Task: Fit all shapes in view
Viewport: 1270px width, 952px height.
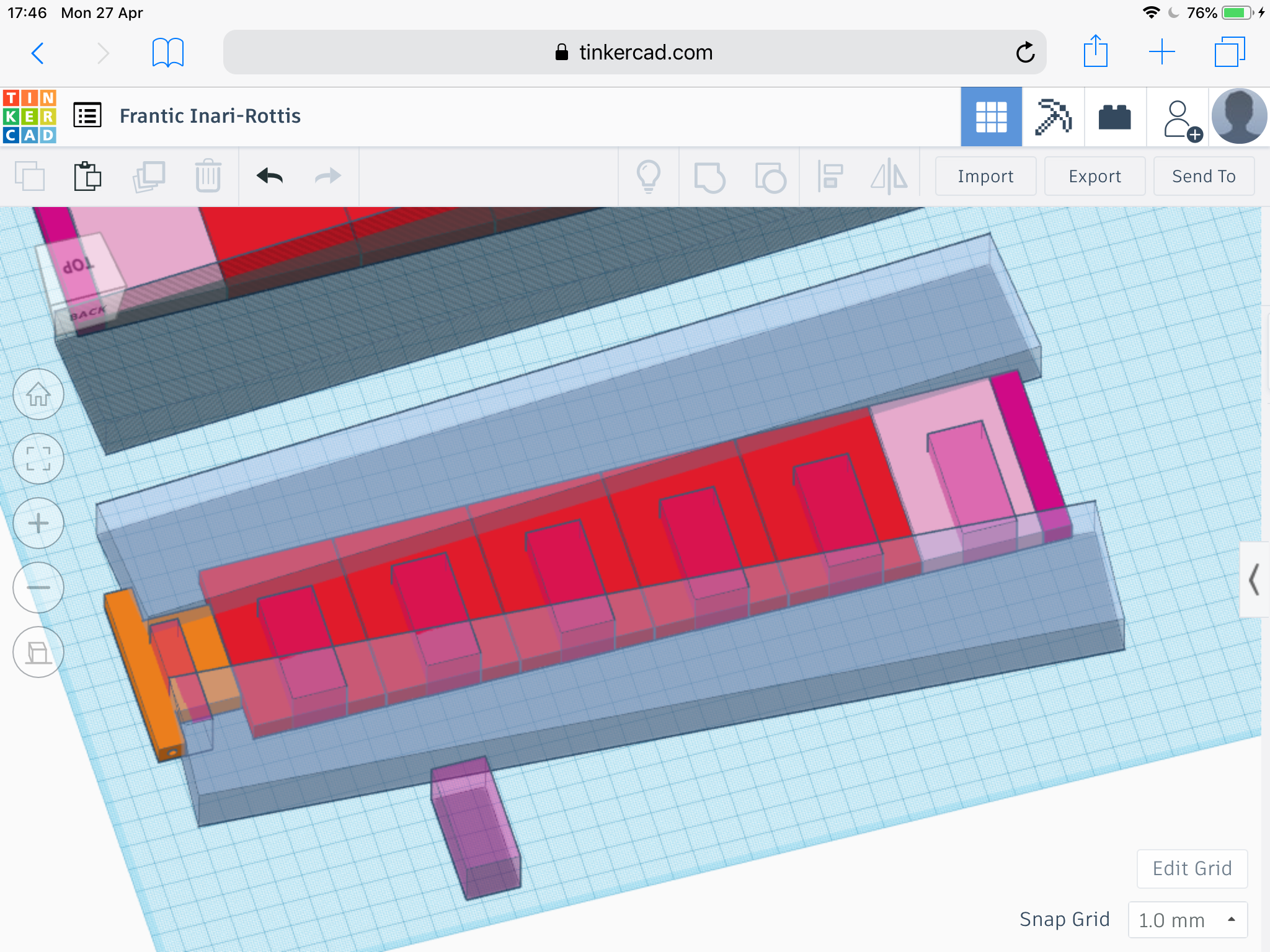Action: pos(38,459)
